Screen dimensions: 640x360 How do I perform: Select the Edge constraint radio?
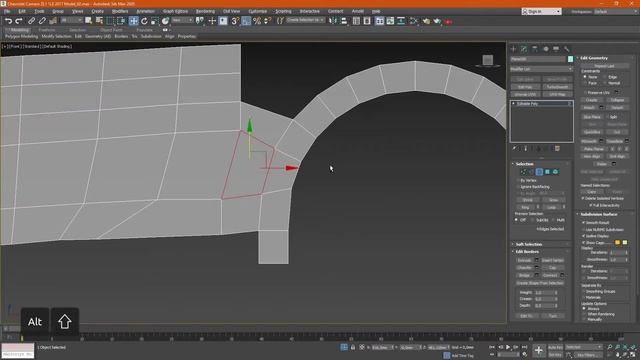[605, 77]
